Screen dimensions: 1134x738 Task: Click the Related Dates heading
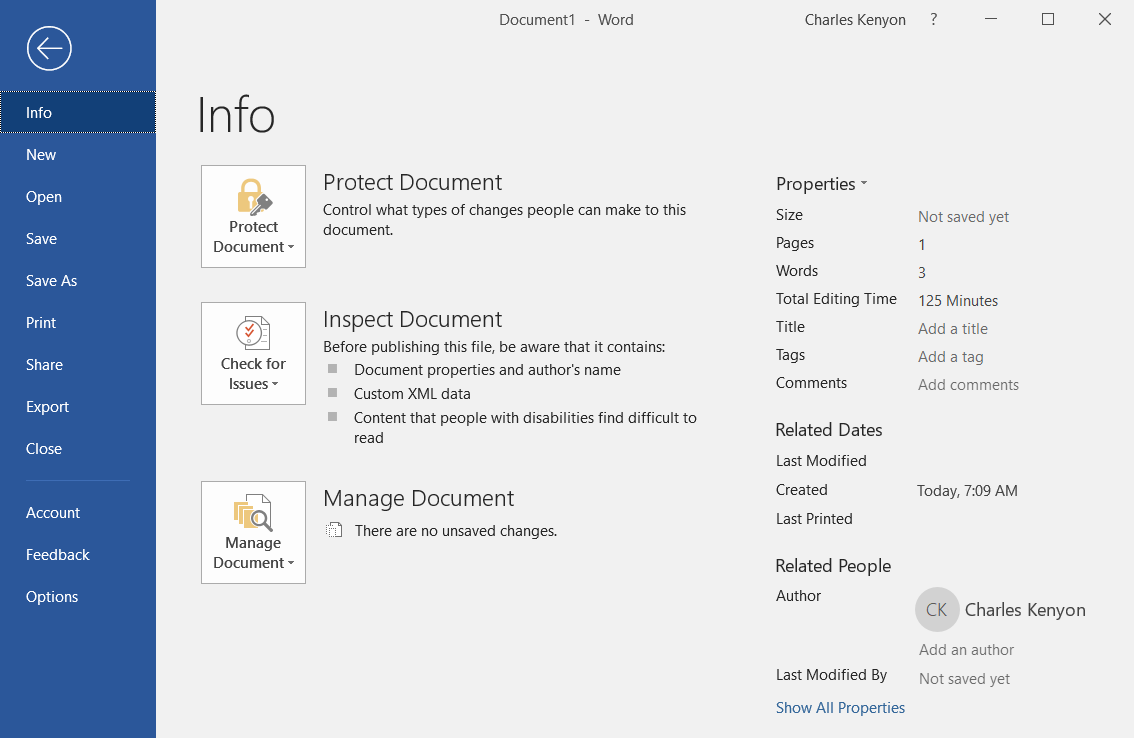coord(829,430)
